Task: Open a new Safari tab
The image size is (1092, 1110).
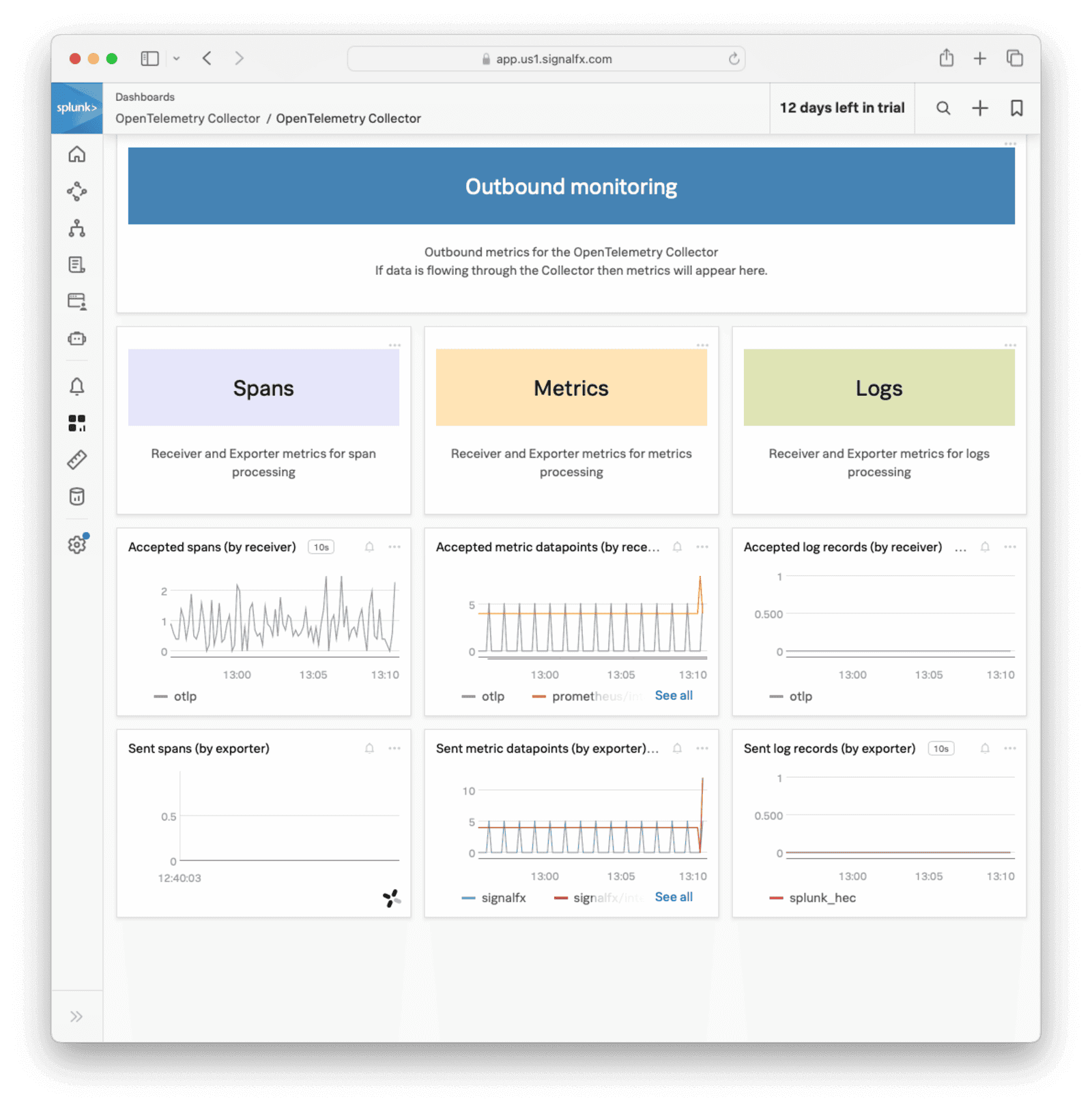Action: (980, 58)
